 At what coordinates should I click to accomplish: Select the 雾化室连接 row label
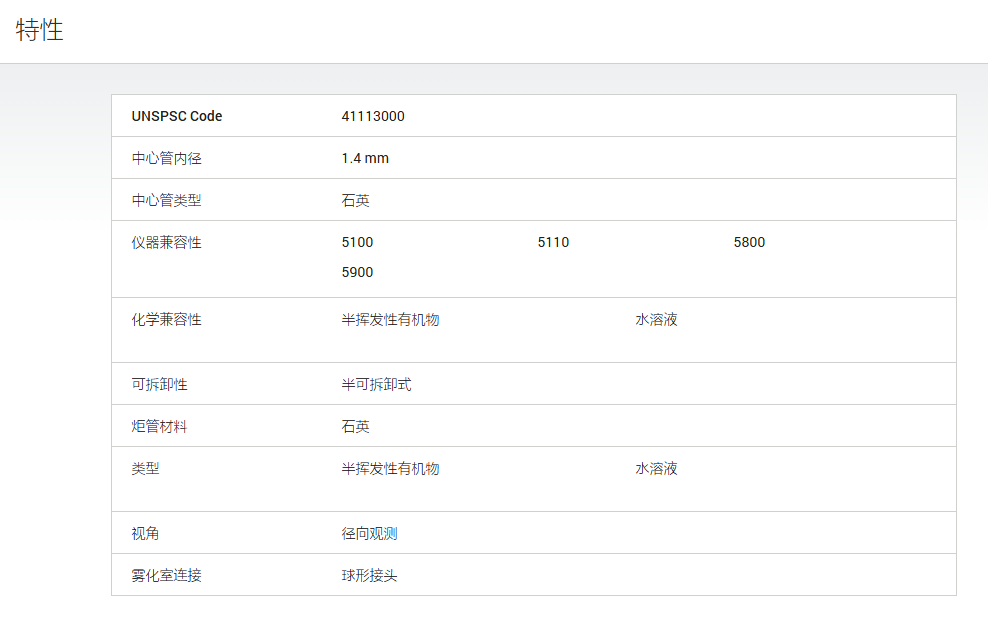(166, 575)
